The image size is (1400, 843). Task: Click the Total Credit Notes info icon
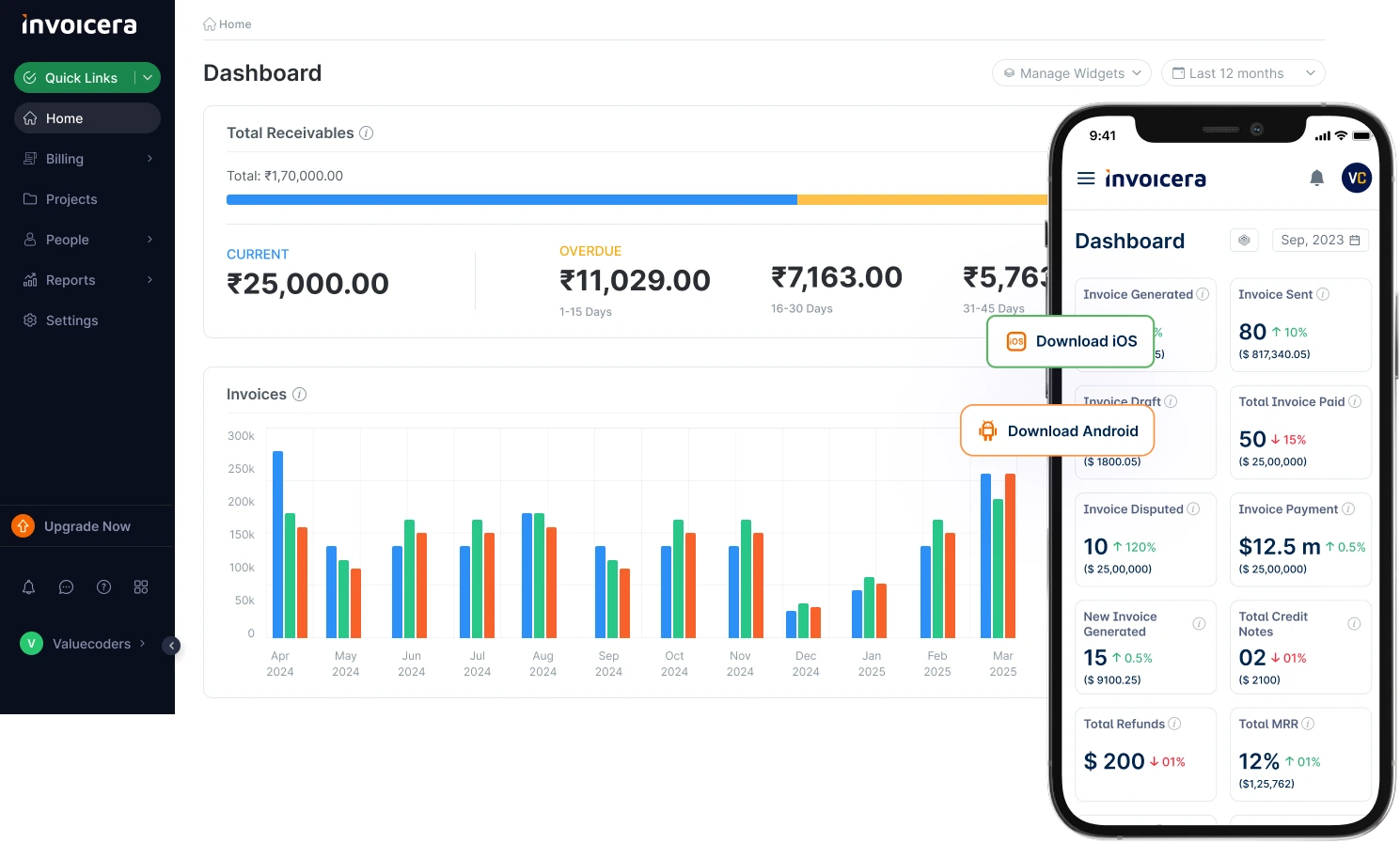point(1355,624)
